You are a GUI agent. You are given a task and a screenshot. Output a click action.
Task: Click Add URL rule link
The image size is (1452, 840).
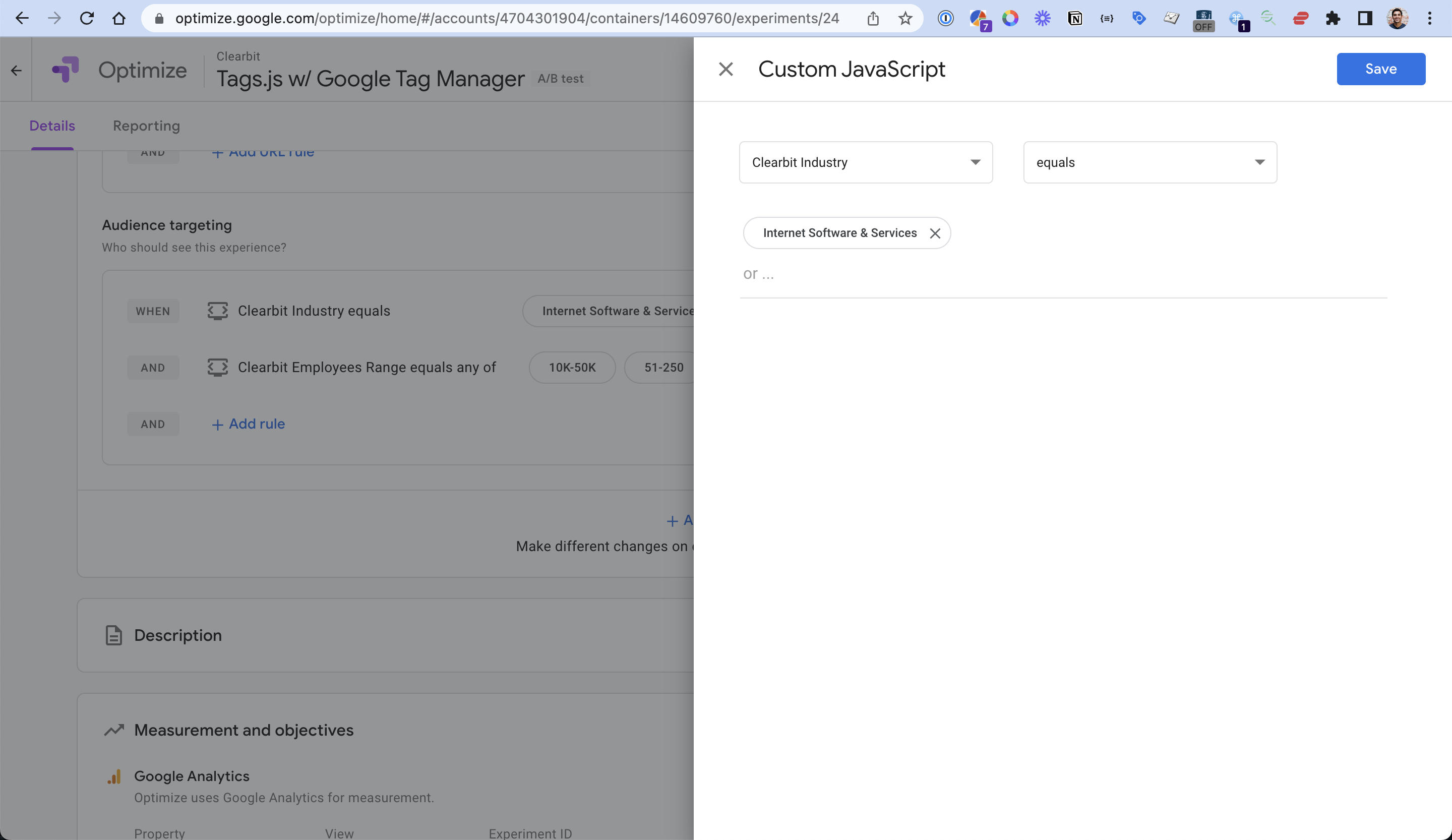[263, 152]
